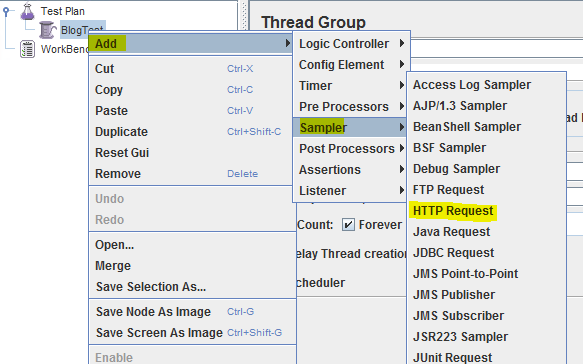This screenshot has height=364, width=583.
Task: Click the BlogTest thread group spool icon
Action: pos(47,30)
